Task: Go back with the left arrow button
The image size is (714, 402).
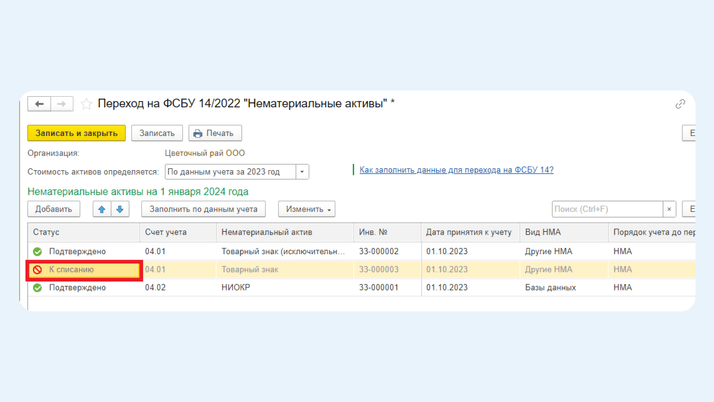Action: 39,104
